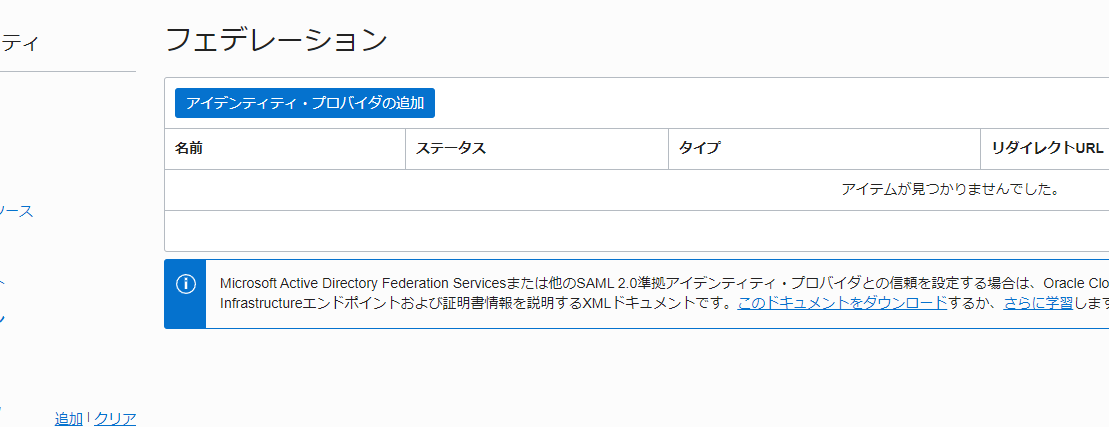Click the フェデレーション page heading

(x=277, y=40)
